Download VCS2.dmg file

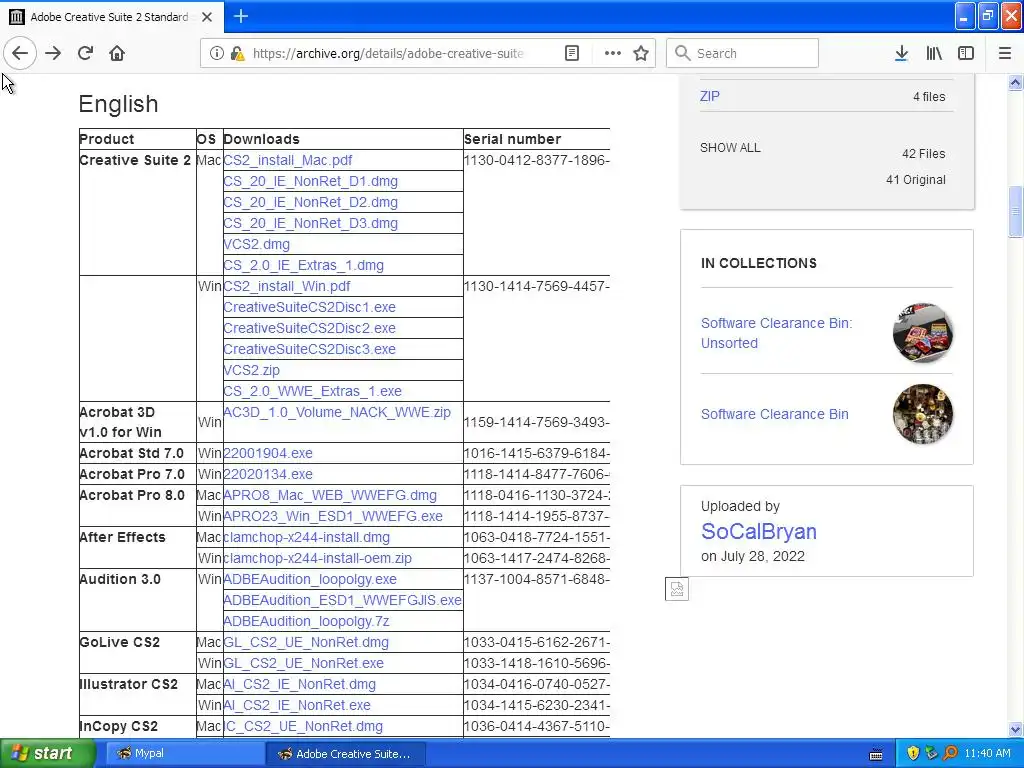tap(256, 244)
